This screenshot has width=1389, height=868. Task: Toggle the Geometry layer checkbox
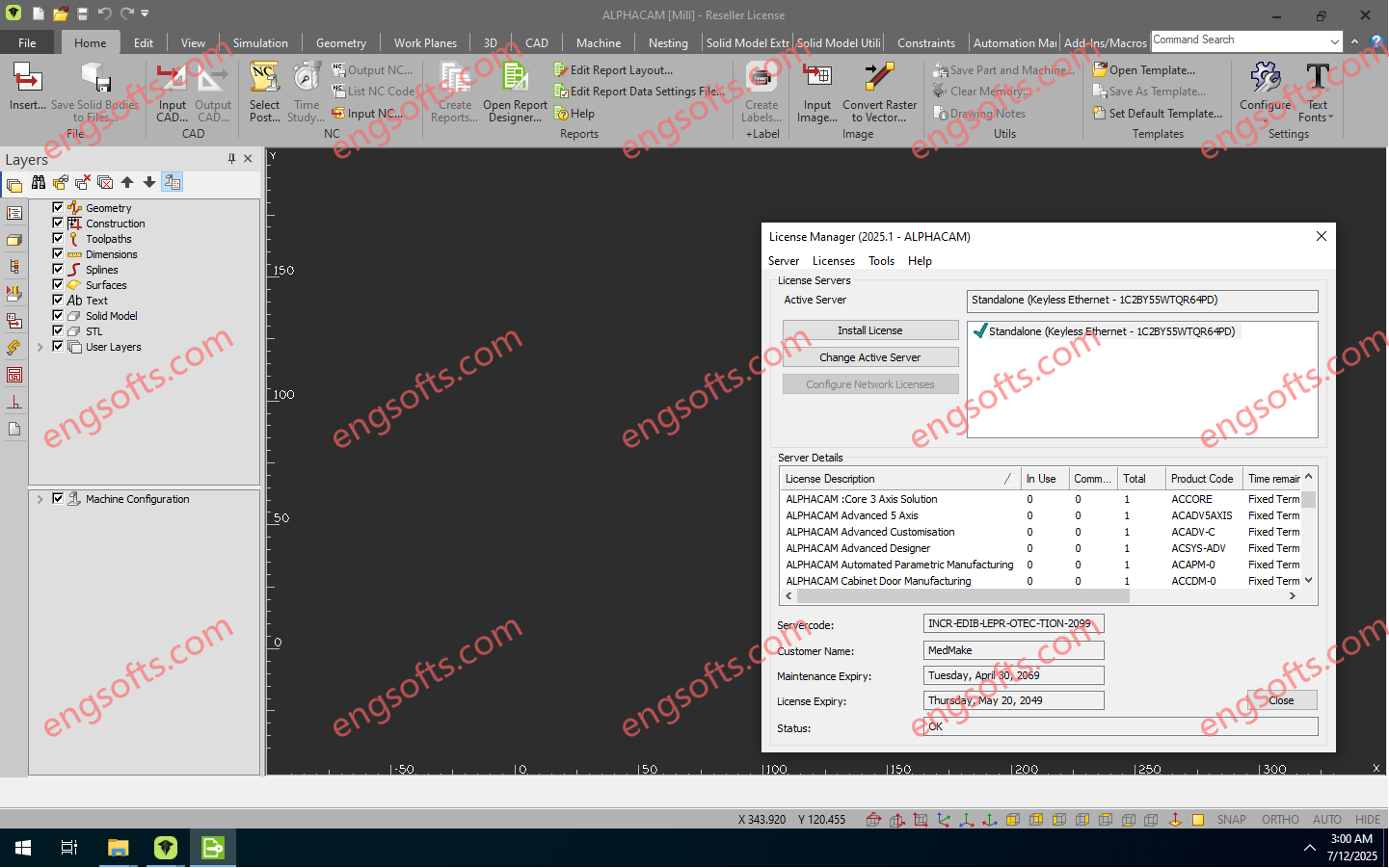point(58,207)
